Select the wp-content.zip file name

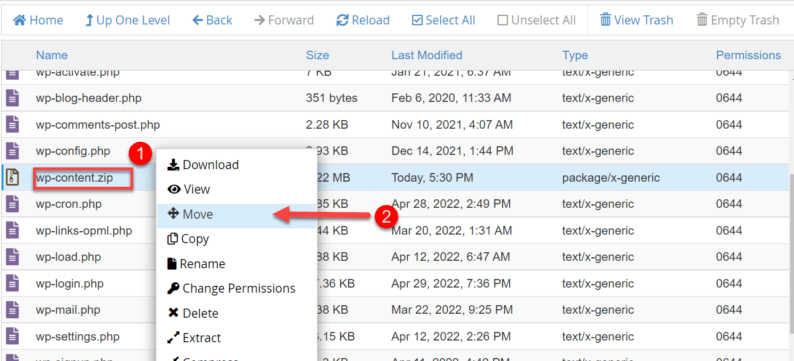coord(74,178)
